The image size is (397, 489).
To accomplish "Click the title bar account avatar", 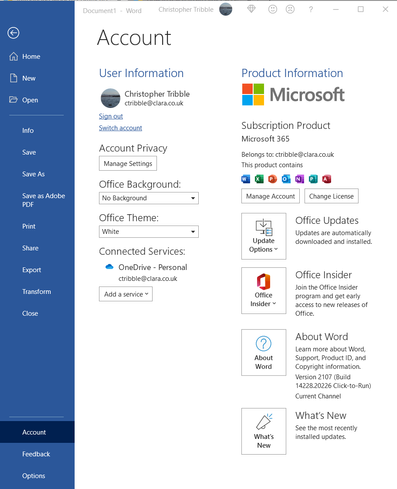I will [226, 9].
